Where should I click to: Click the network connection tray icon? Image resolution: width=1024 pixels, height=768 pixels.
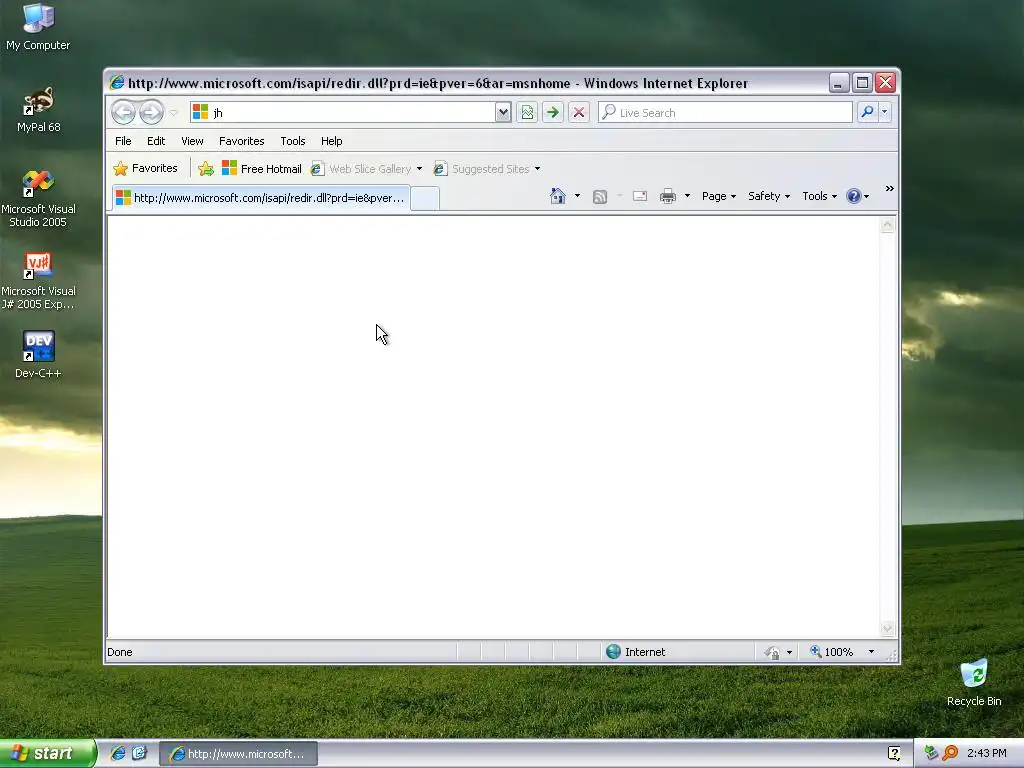point(932,754)
